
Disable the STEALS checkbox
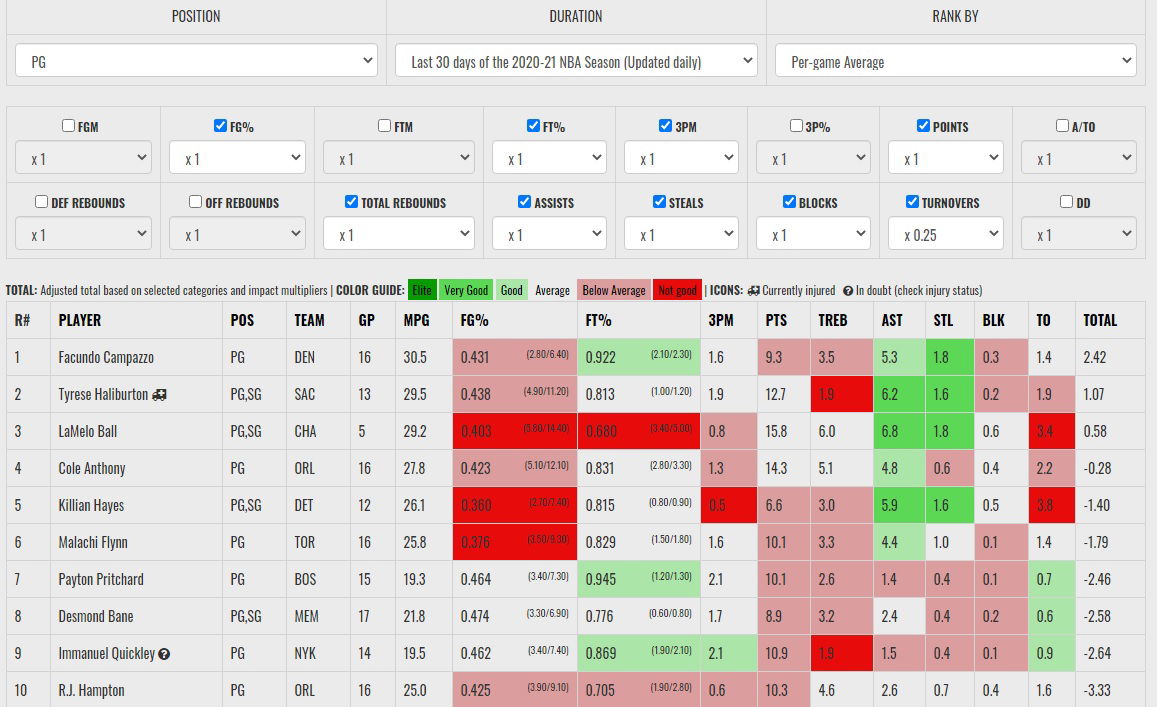click(x=660, y=201)
